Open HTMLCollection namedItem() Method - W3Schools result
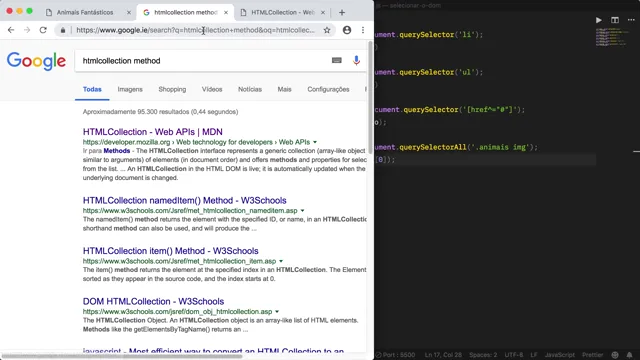The image size is (640, 360). point(184,200)
